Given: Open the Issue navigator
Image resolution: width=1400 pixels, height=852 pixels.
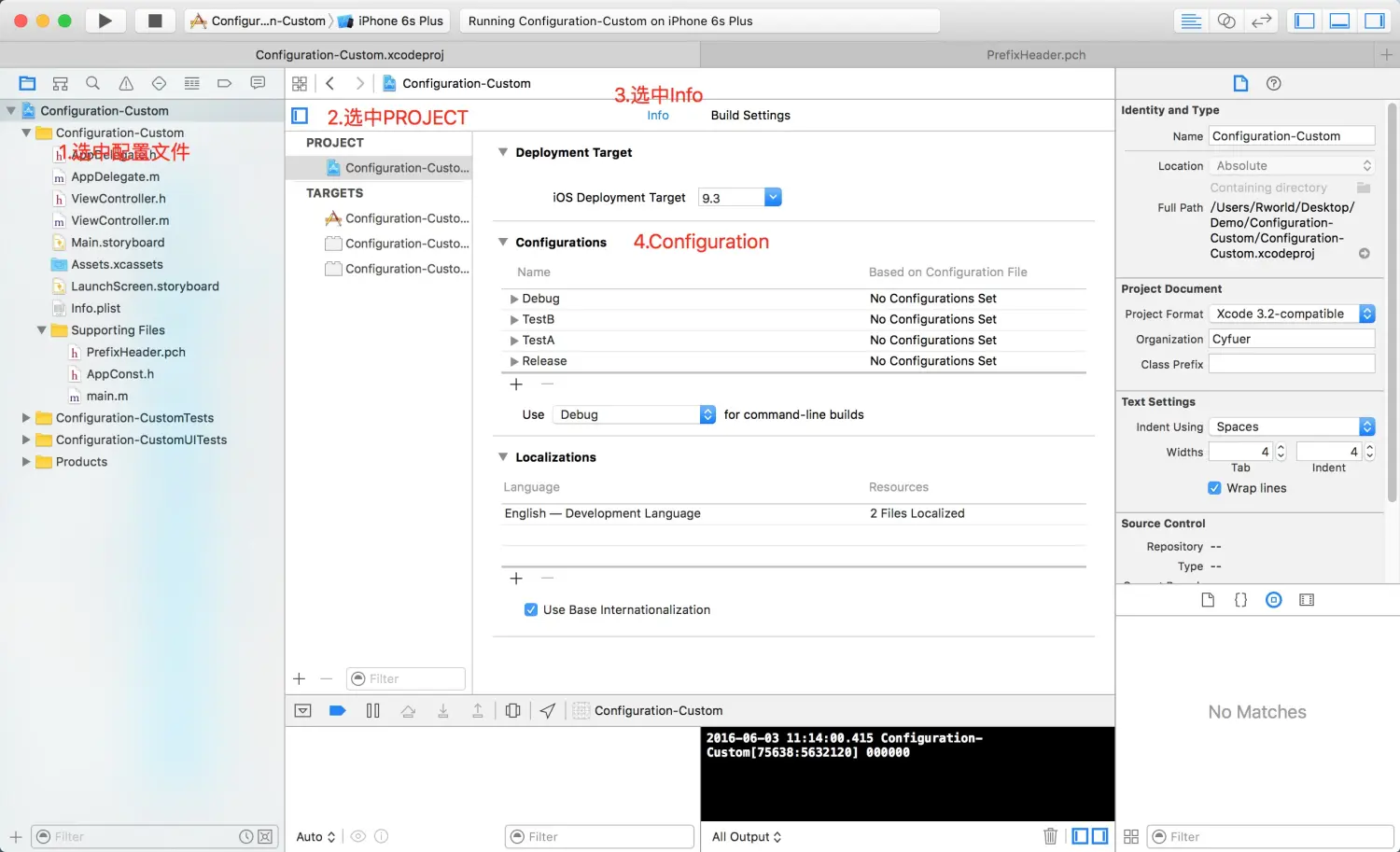Looking at the screenshot, I should (x=126, y=83).
